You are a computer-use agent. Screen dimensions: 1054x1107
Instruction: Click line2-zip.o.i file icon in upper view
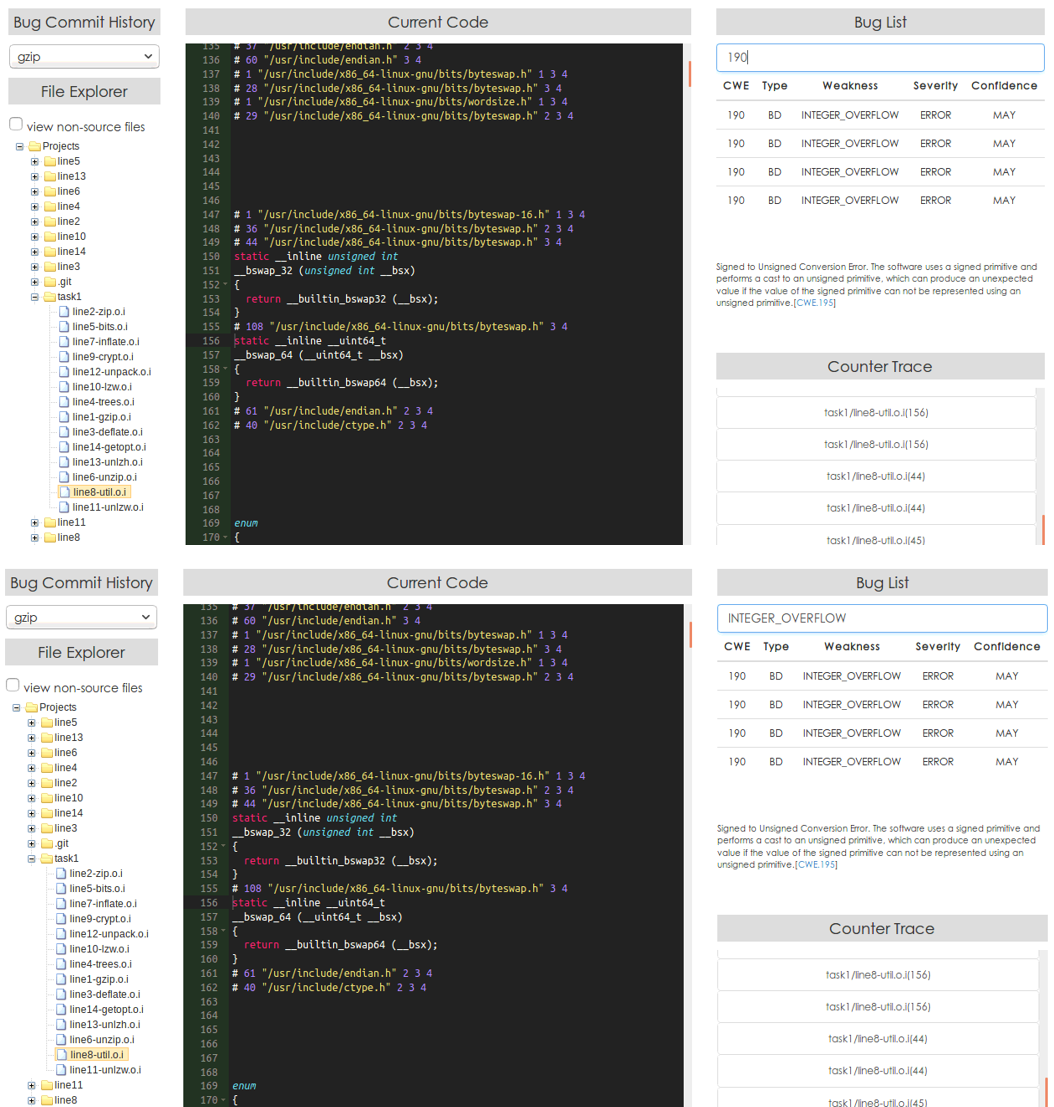(64, 311)
